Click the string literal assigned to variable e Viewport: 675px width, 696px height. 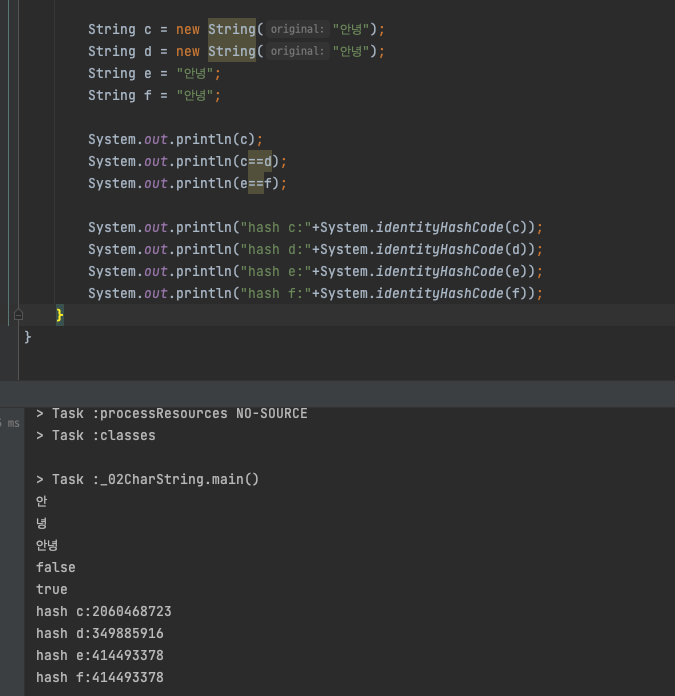pos(194,73)
